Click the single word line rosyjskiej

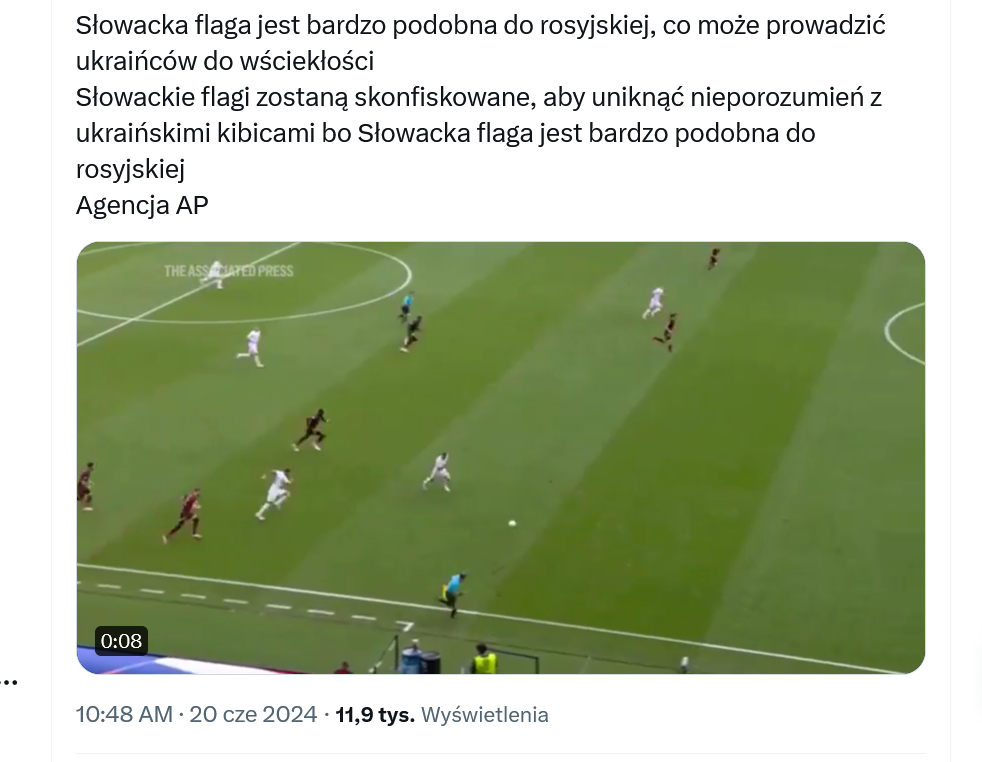(x=130, y=169)
